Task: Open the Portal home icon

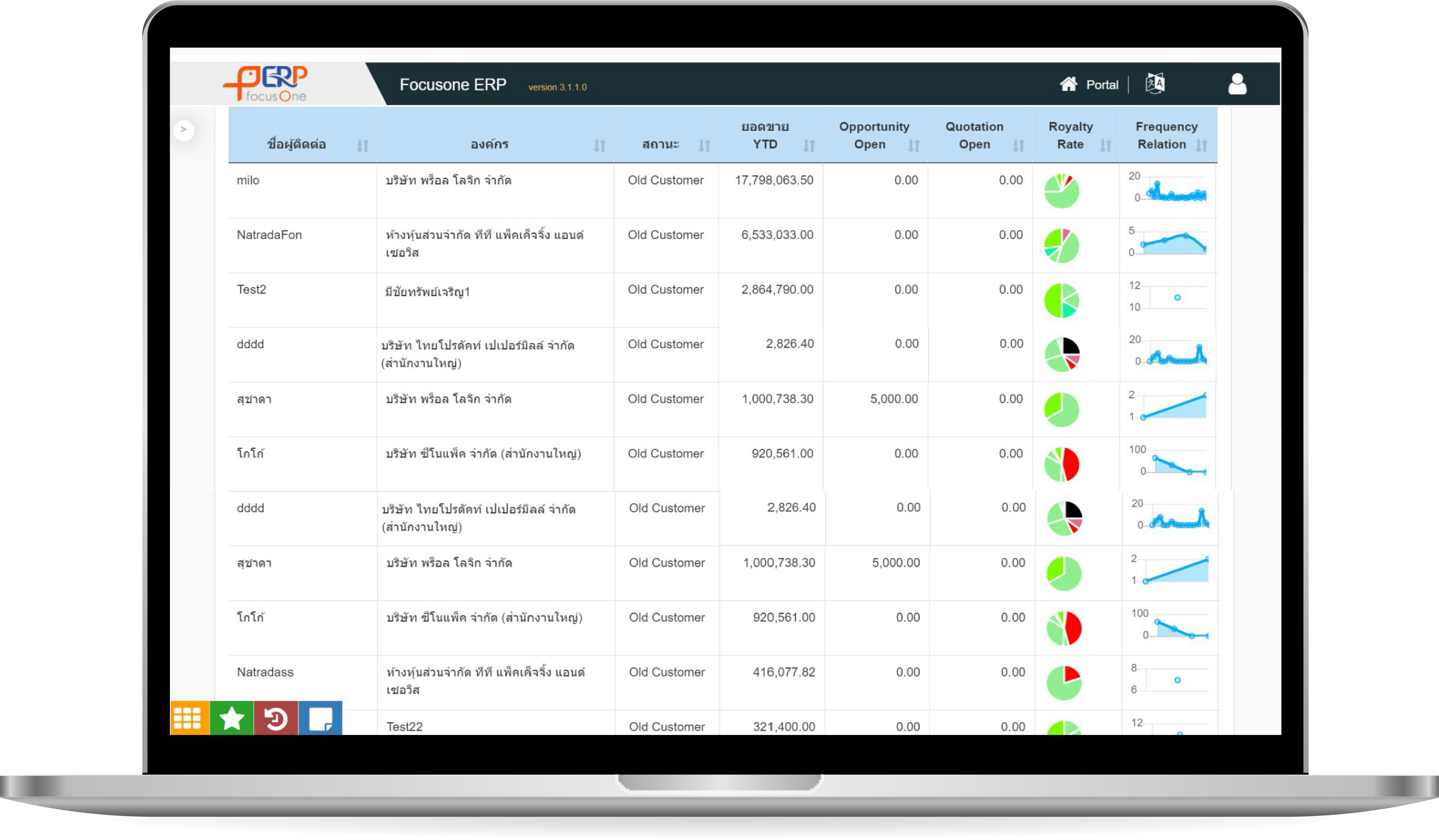Action: point(1068,84)
